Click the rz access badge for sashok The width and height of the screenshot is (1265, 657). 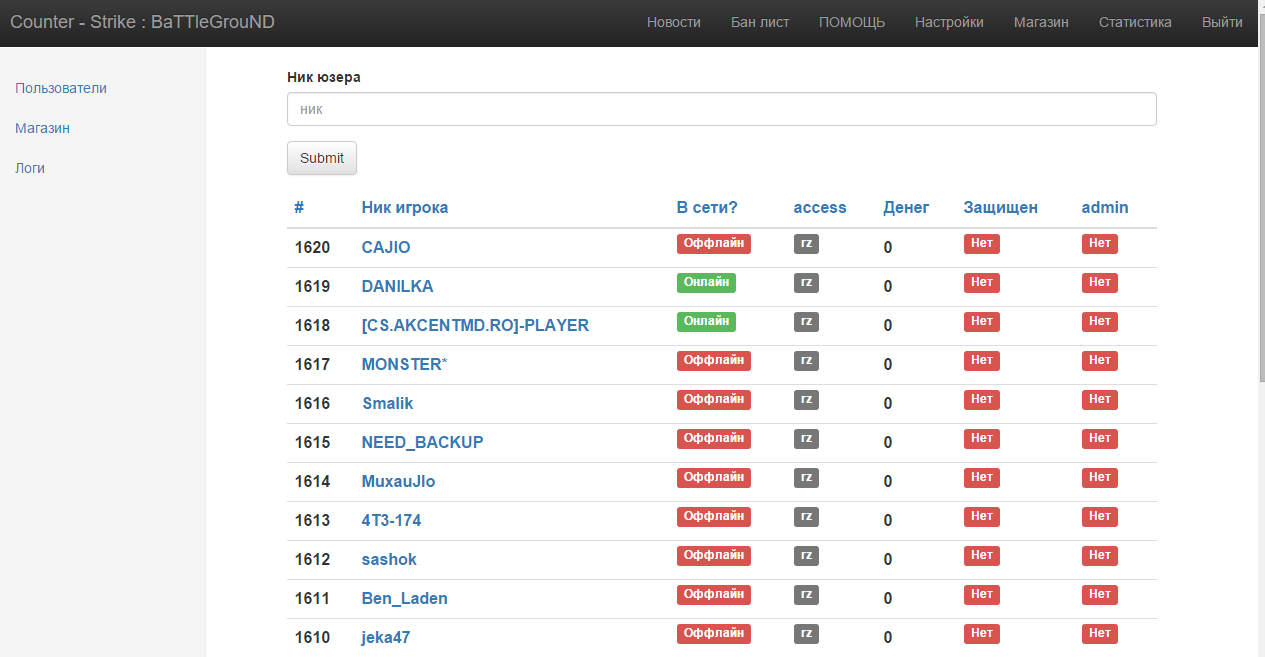pyautogui.click(x=806, y=555)
